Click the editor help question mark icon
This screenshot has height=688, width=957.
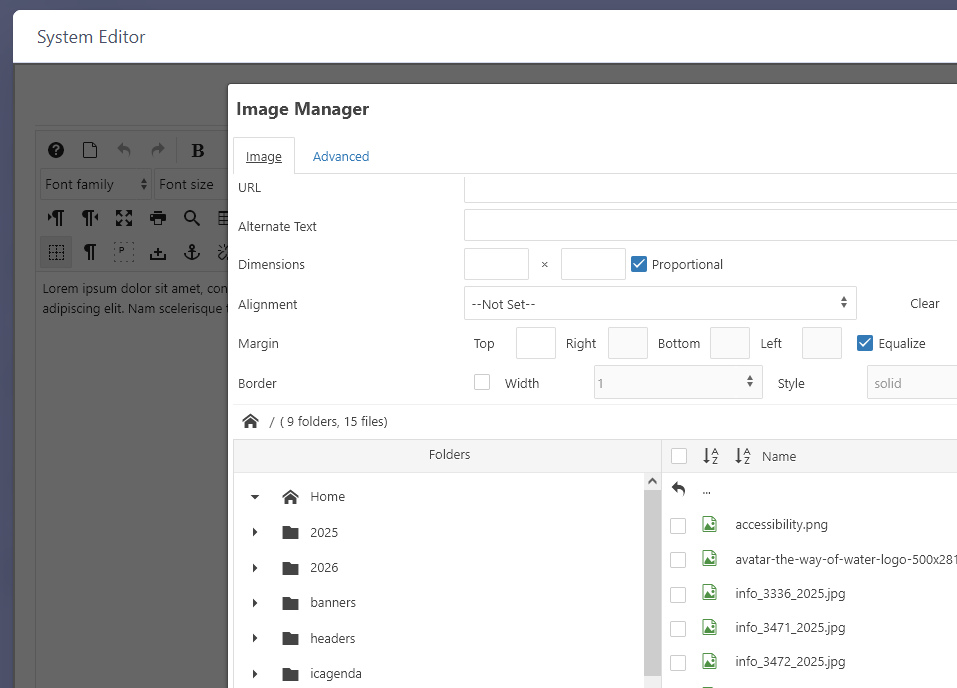56,150
